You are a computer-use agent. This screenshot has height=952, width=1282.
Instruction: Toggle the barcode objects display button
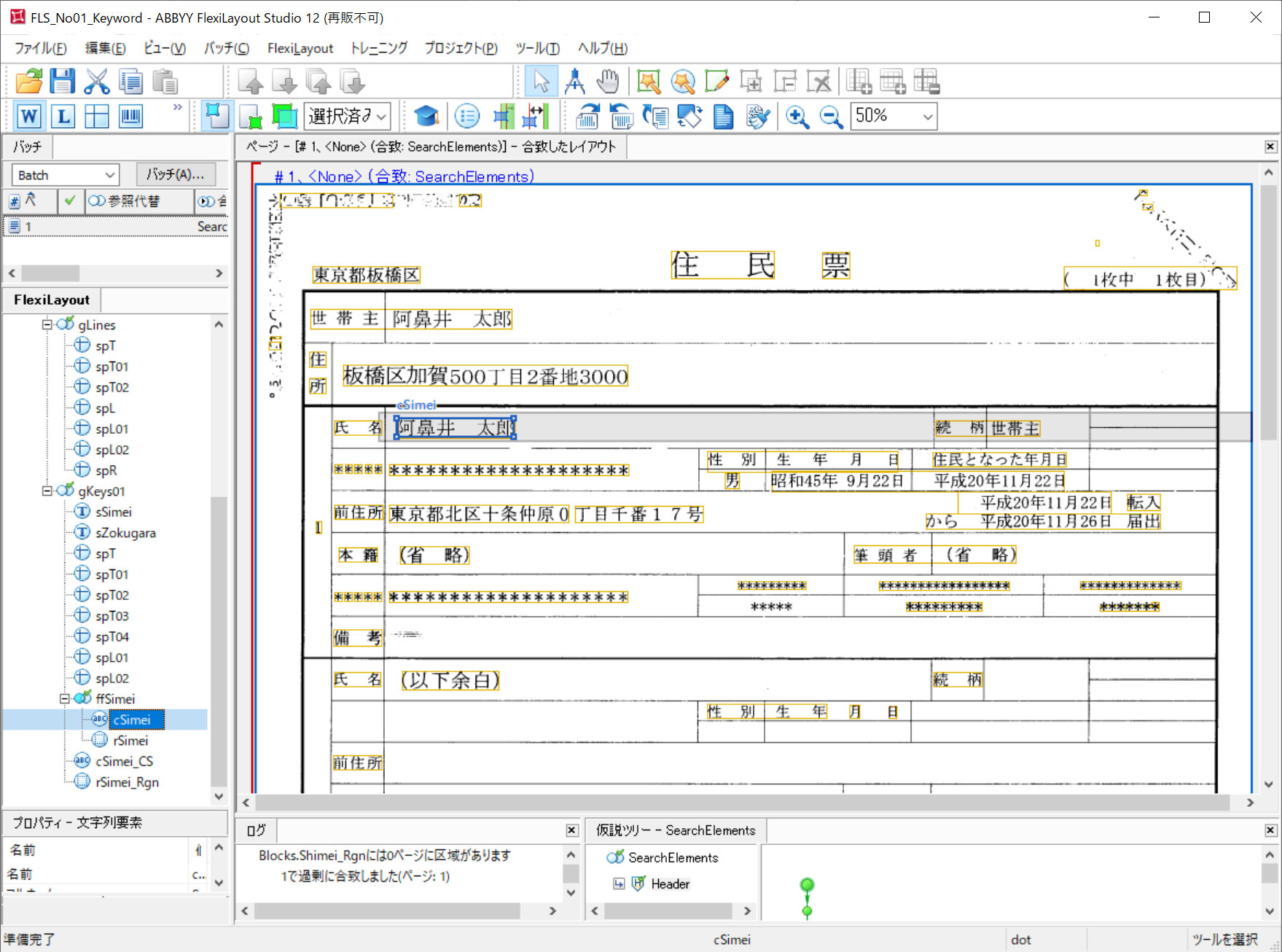click(131, 116)
